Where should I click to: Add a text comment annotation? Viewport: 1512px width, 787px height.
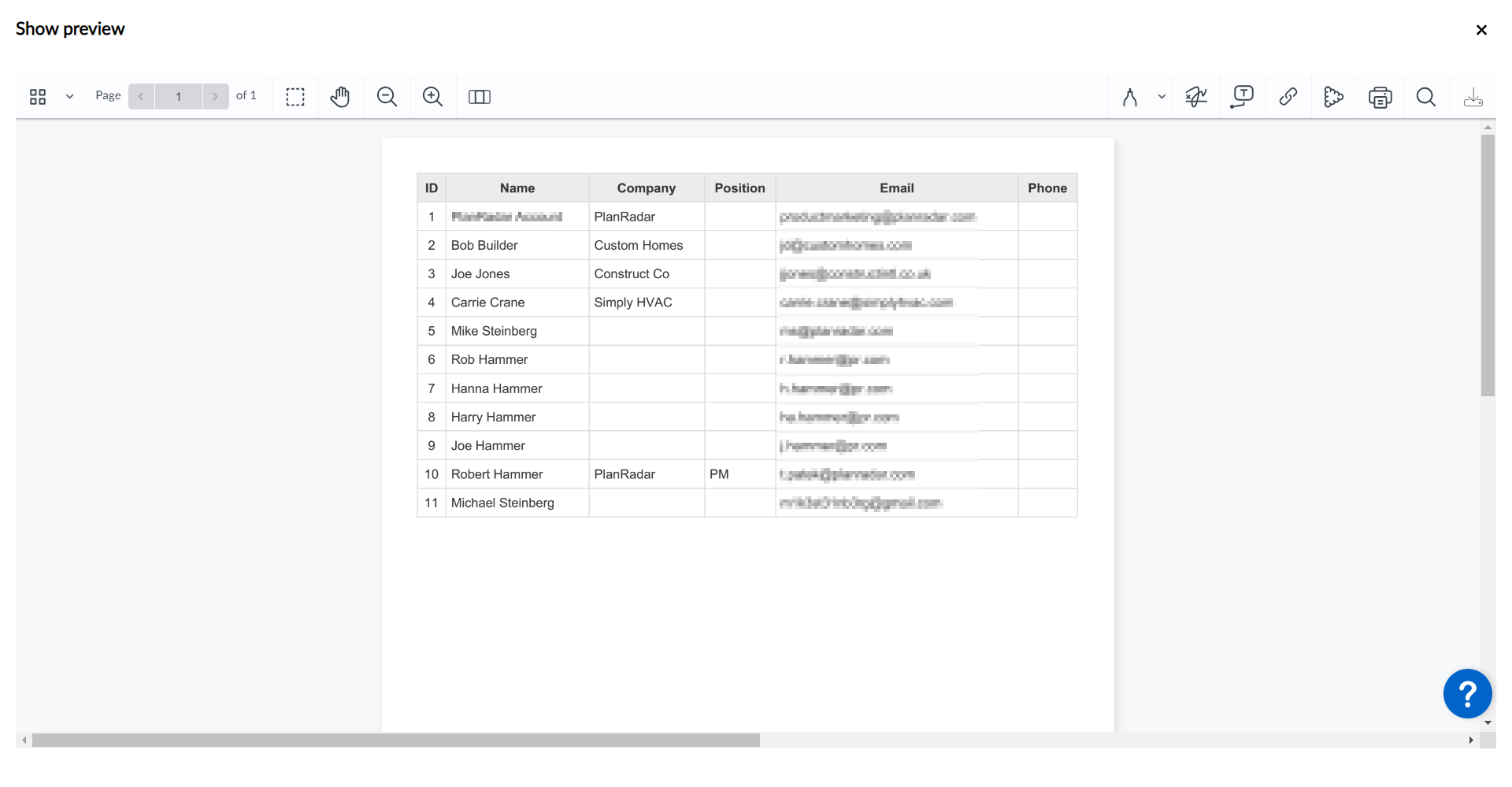(x=1242, y=97)
